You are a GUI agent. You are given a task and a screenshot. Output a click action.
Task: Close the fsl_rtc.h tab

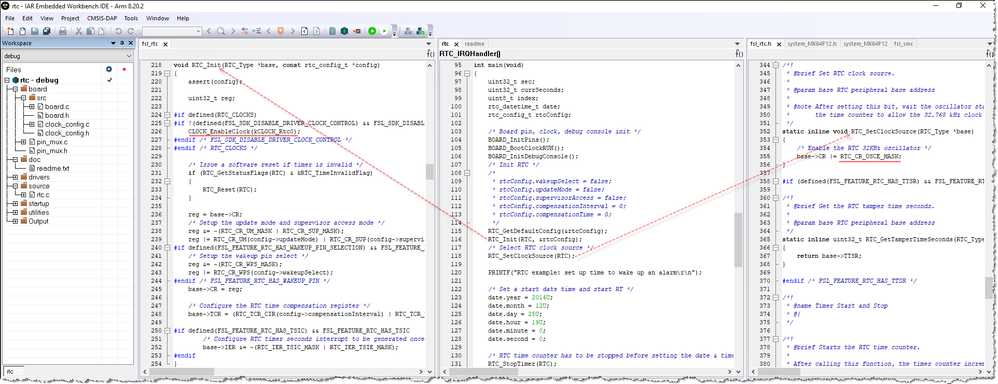(x=778, y=44)
